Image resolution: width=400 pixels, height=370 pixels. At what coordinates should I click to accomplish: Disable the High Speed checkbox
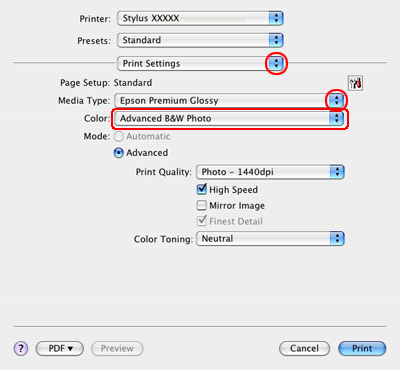(x=202, y=189)
